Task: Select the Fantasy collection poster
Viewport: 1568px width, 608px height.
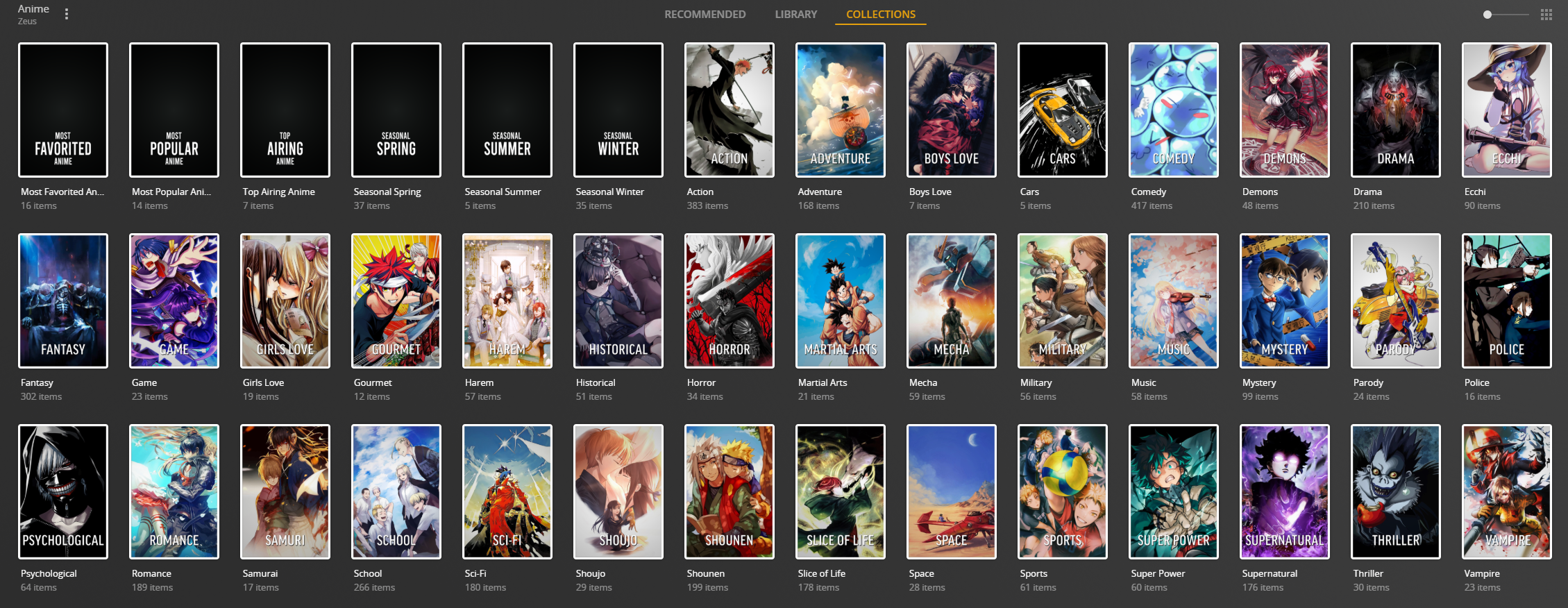Action: point(63,301)
